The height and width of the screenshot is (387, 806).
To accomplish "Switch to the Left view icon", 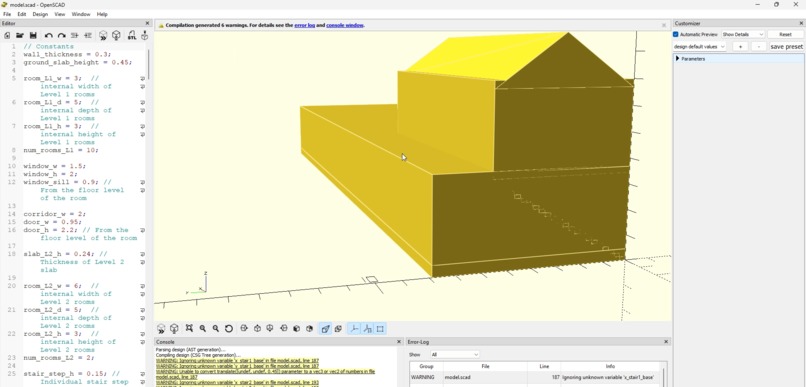I will click(283, 328).
